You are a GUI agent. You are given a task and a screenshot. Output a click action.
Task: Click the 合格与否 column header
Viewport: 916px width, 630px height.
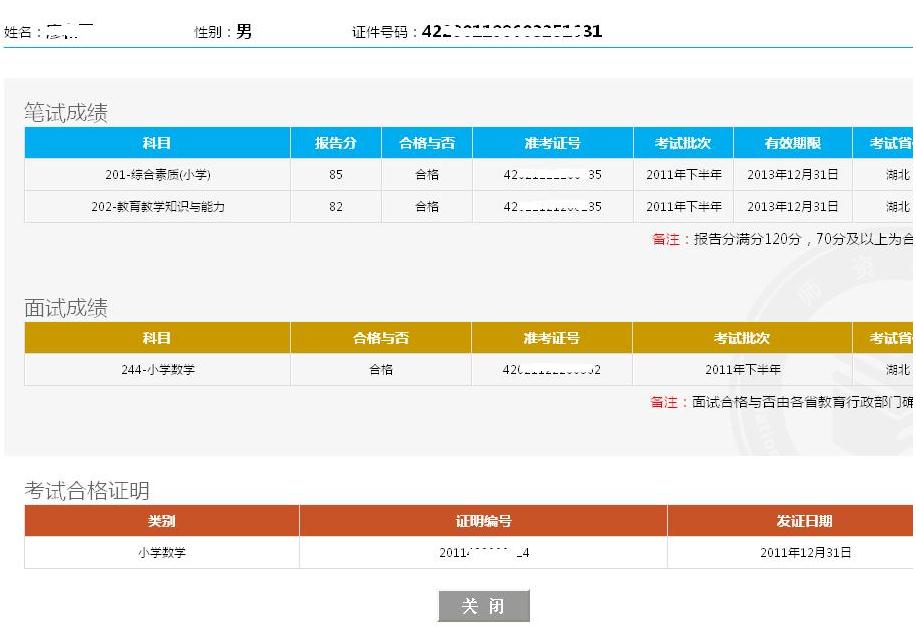click(x=424, y=142)
